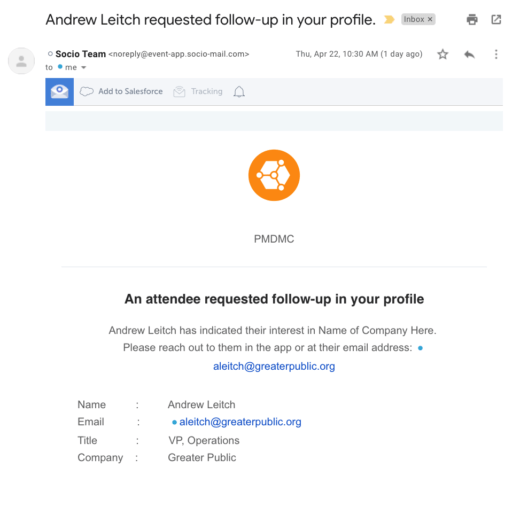Click the sender avatar placeholder
512x506 pixels.
(21, 61)
